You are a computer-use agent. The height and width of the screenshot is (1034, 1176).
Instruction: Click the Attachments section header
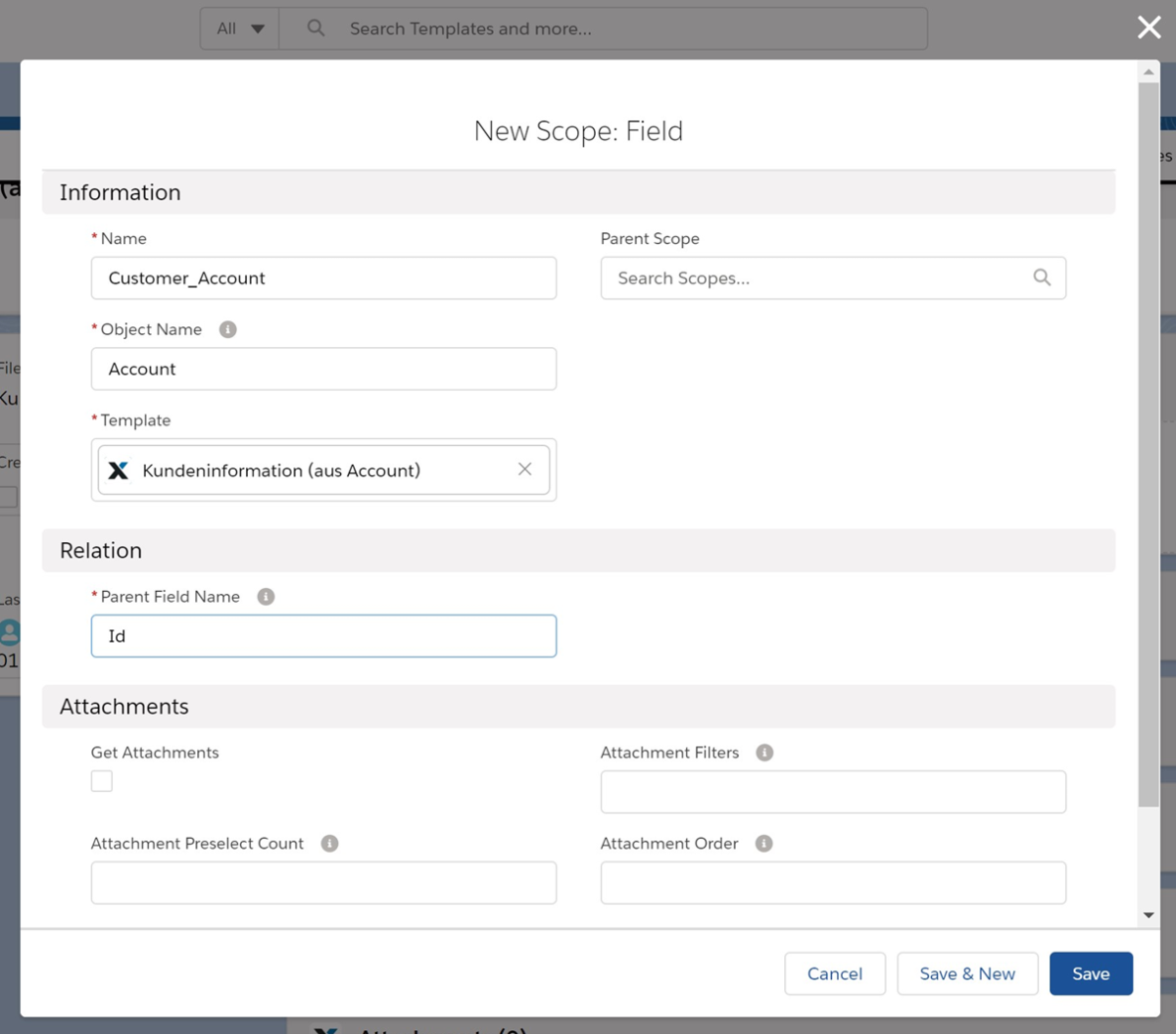(578, 707)
